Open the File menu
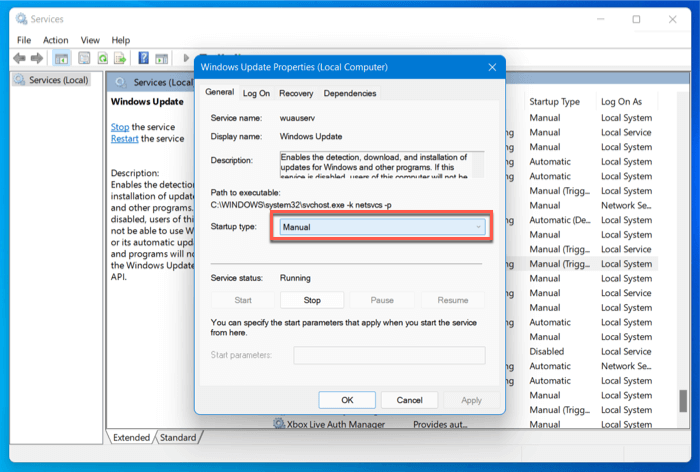The height and width of the screenshot is (472, 700). pyautogui.click(x=24, y=40)
